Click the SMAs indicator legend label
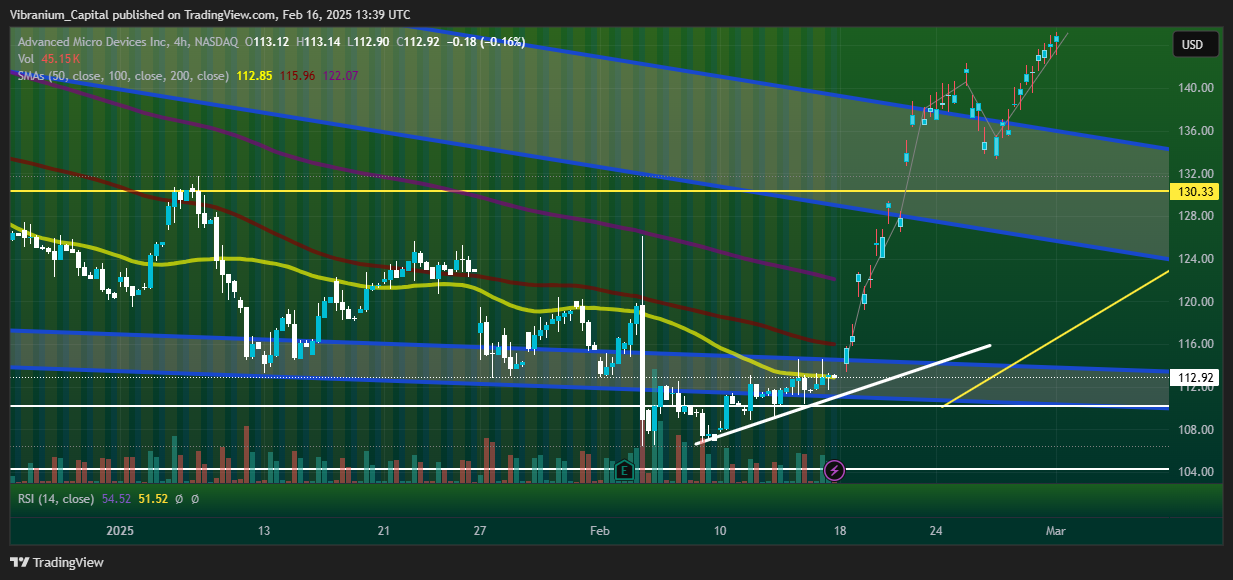The image size is (1233, 580). tap(122, 76)
